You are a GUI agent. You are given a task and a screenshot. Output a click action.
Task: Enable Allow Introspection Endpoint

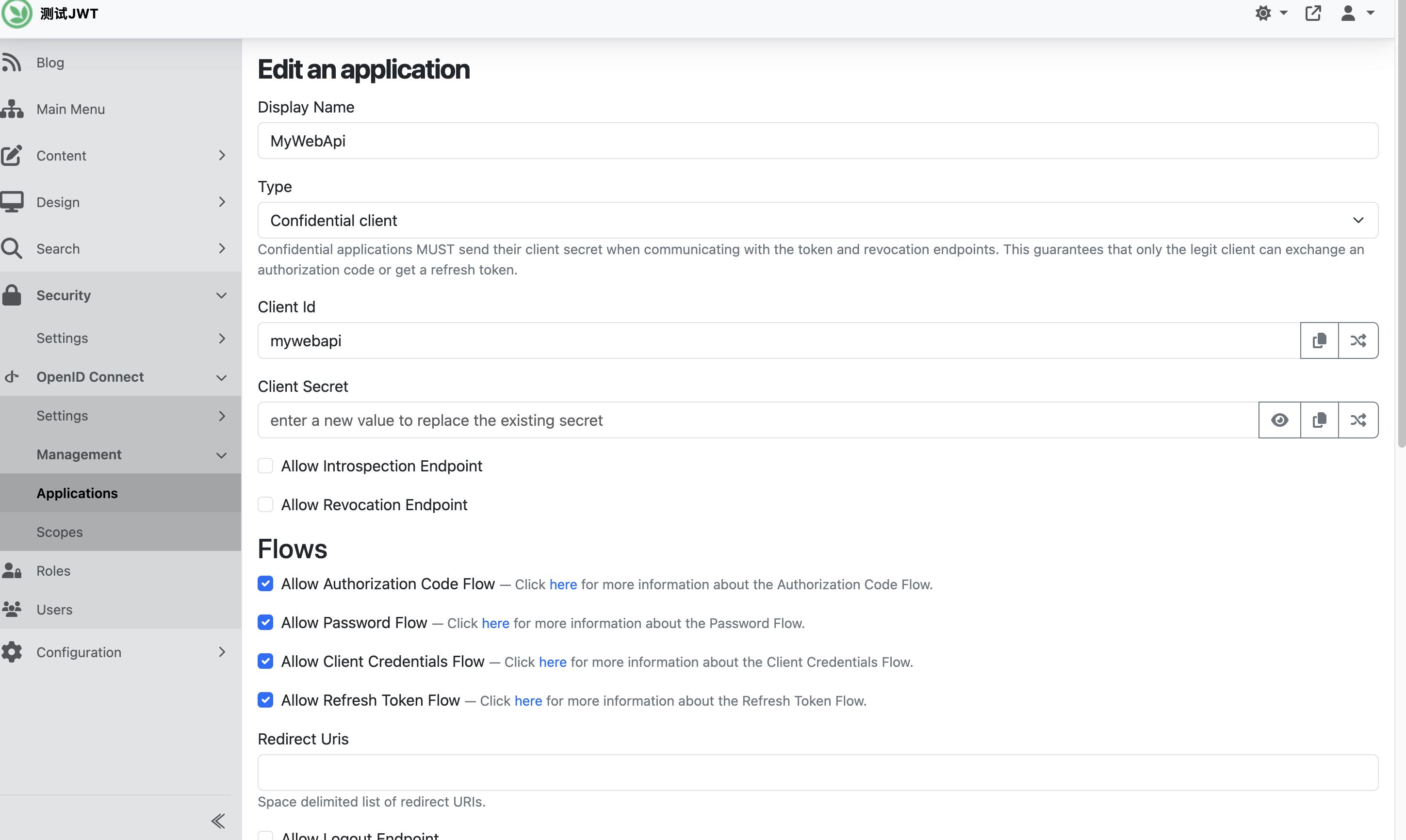pos(265,465)
